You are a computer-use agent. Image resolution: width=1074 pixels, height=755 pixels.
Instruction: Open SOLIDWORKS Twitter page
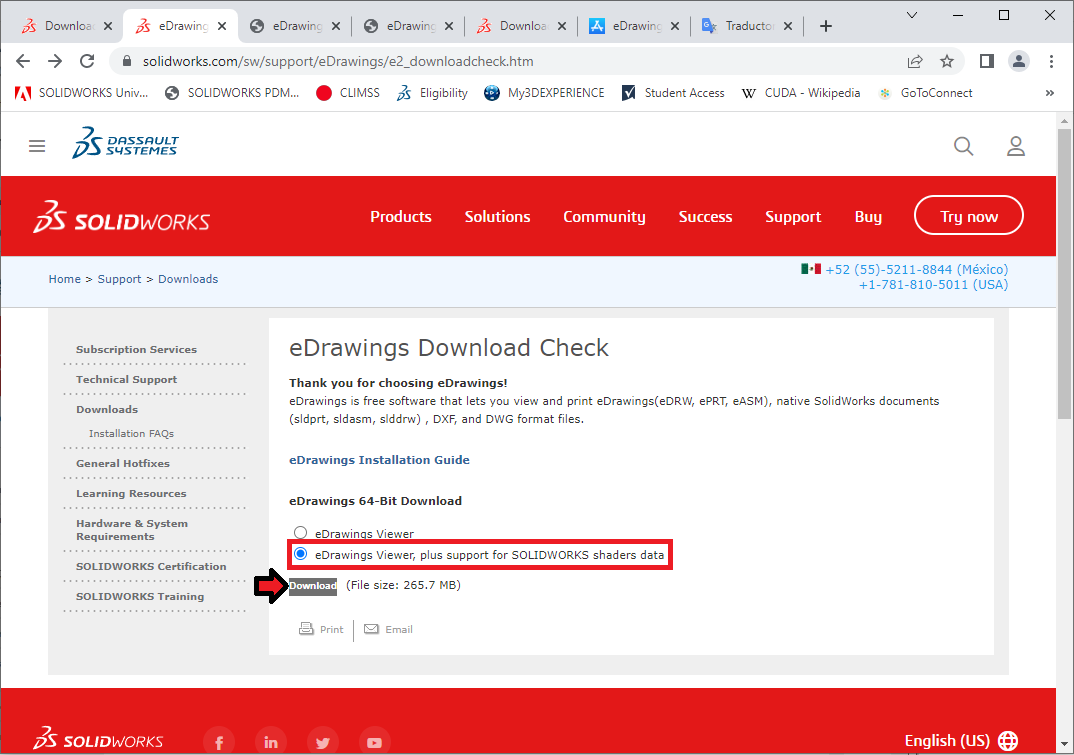coord(323,742)
